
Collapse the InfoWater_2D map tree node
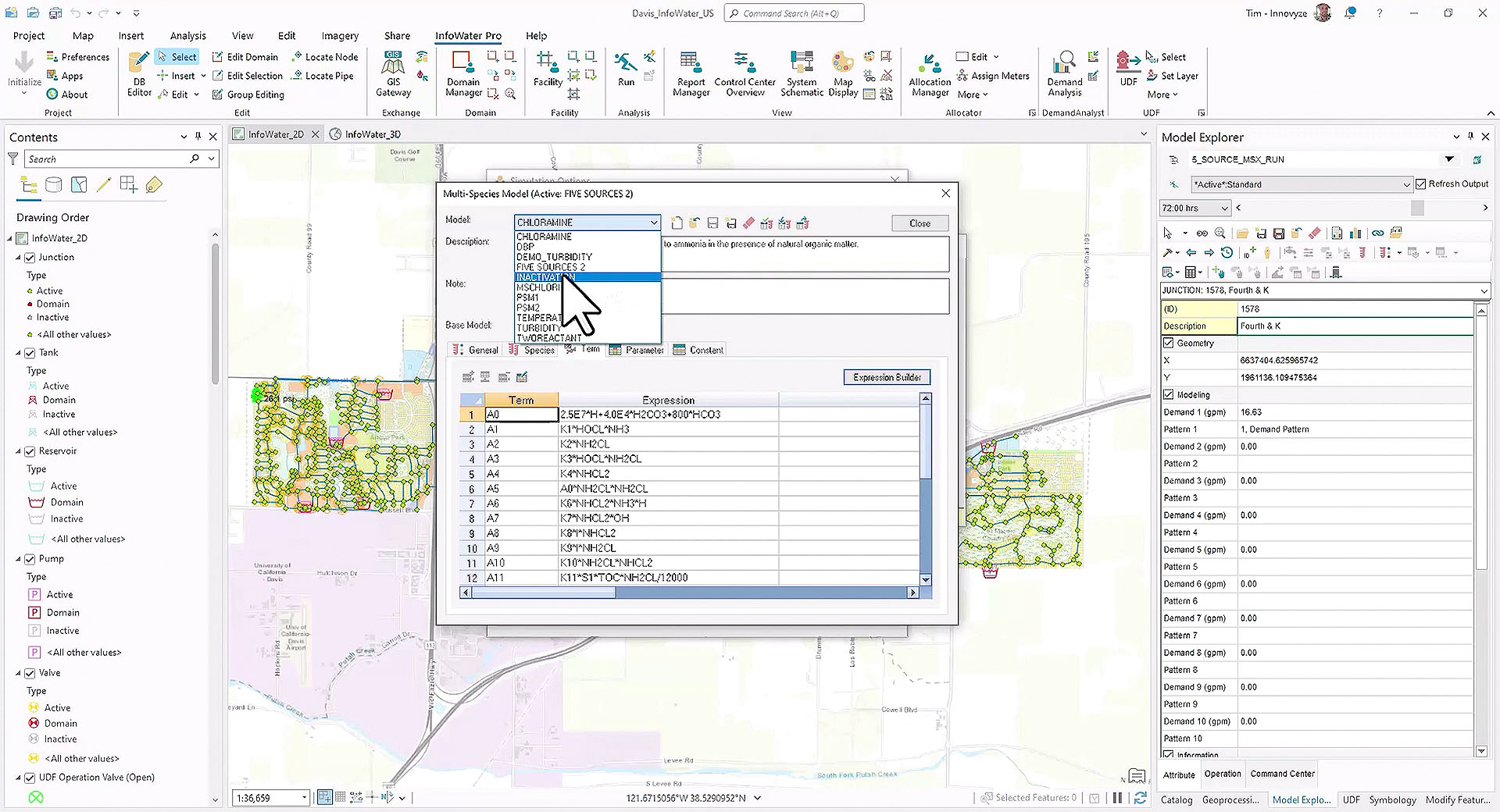11,239
